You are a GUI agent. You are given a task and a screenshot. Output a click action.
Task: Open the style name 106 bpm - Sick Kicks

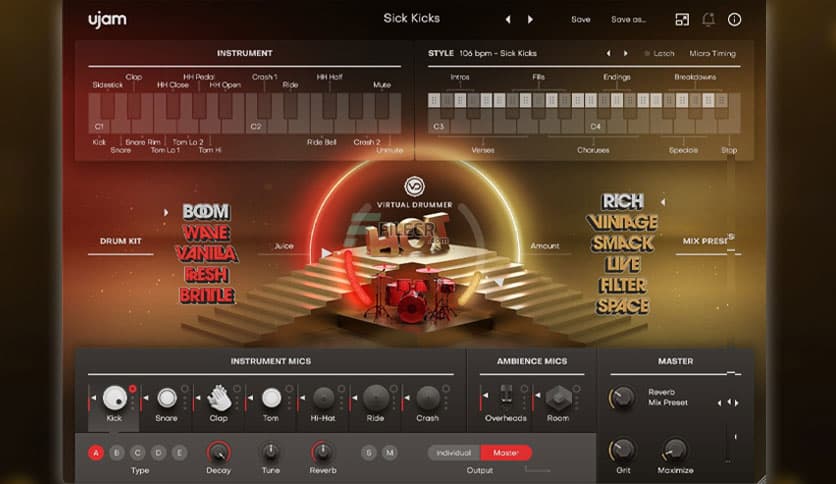[x=498, y=53]
